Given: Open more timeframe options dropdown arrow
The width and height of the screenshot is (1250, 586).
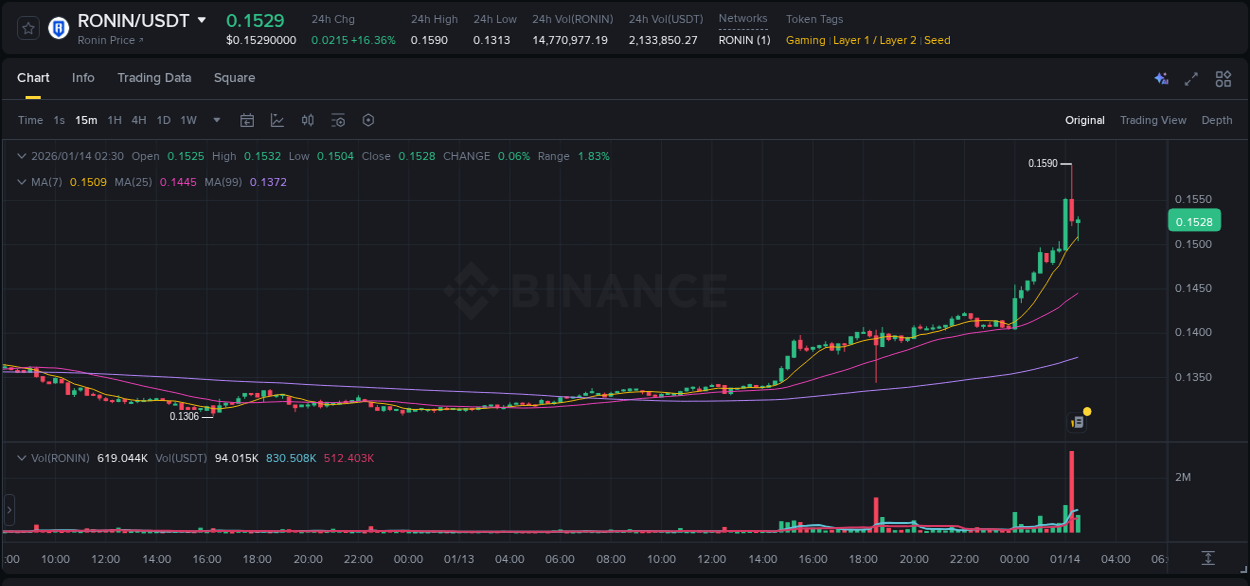Looking at the screenshot, I should tap(215, 120).
